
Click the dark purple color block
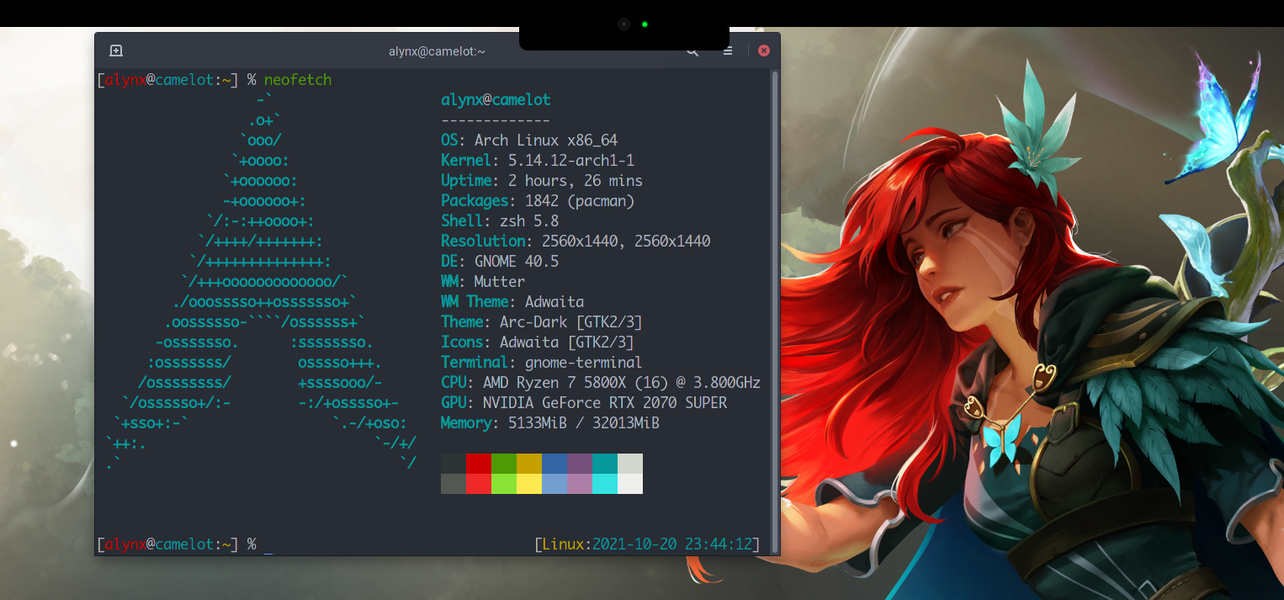[580, 463]
